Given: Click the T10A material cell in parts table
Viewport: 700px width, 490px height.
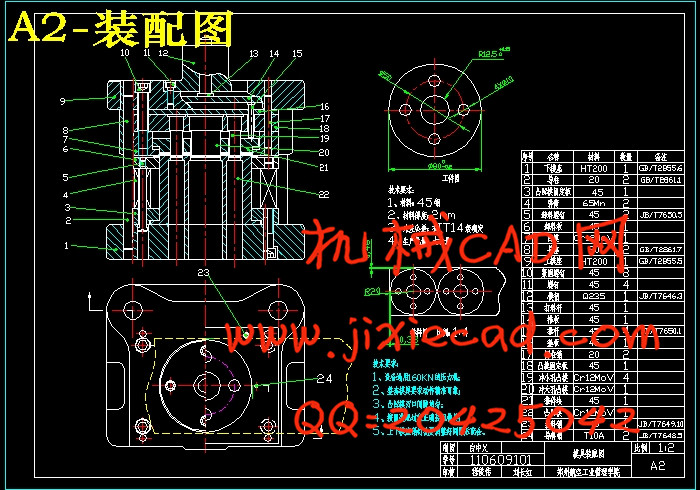Looking at the screenshot, I should coord(593,437).
